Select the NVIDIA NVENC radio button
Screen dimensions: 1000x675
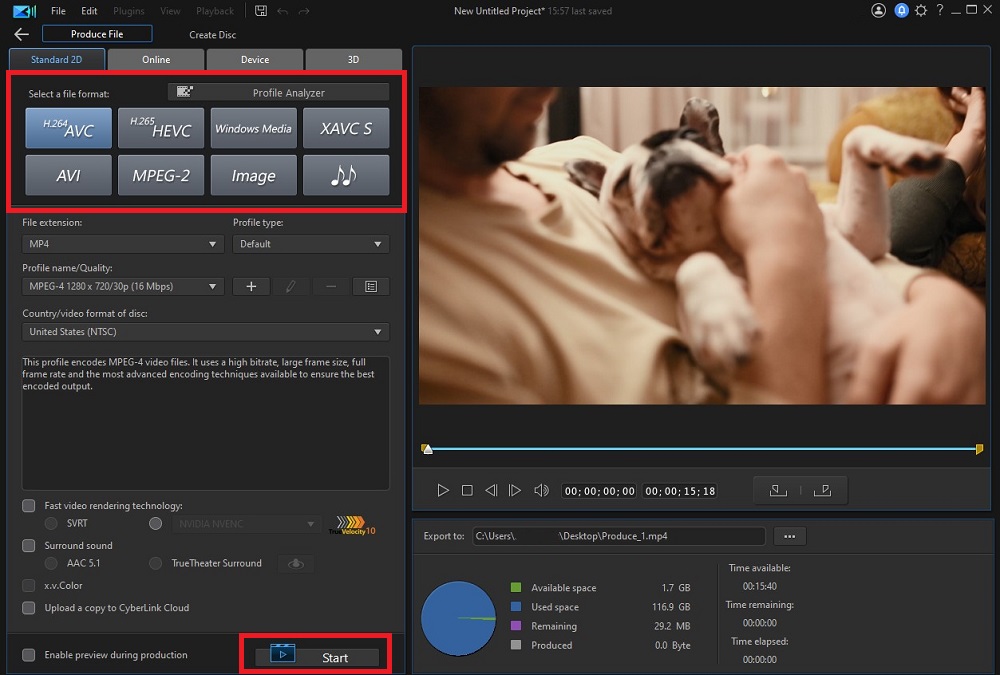(156, 523)
